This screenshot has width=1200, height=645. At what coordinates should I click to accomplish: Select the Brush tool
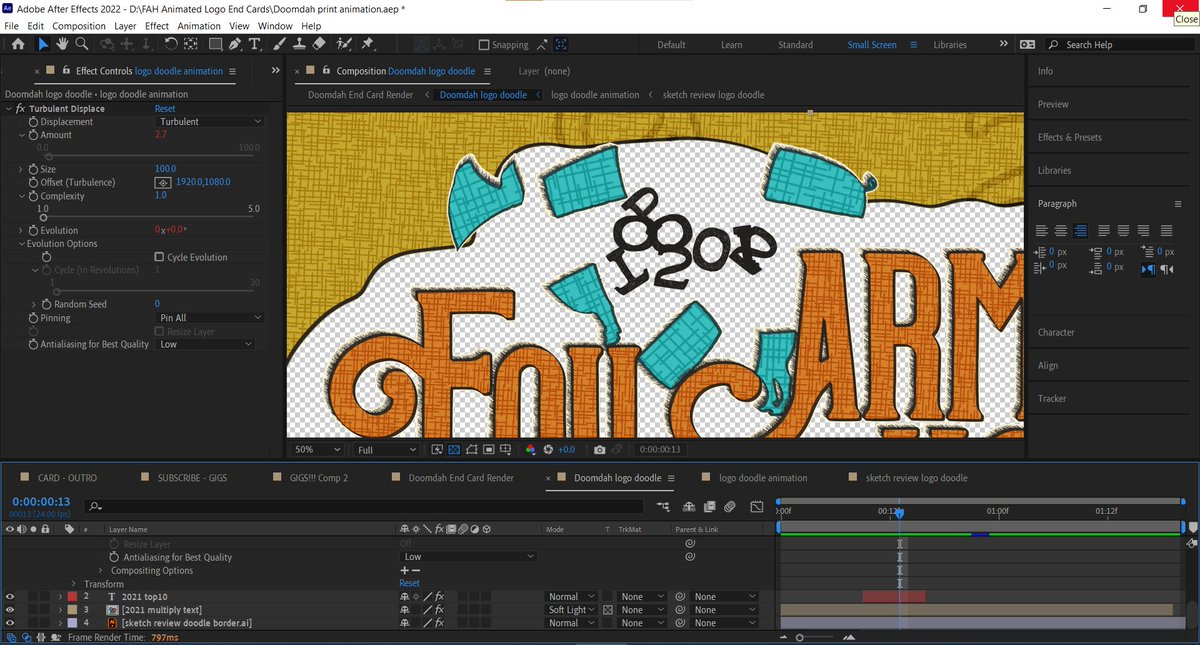point(281,44)
